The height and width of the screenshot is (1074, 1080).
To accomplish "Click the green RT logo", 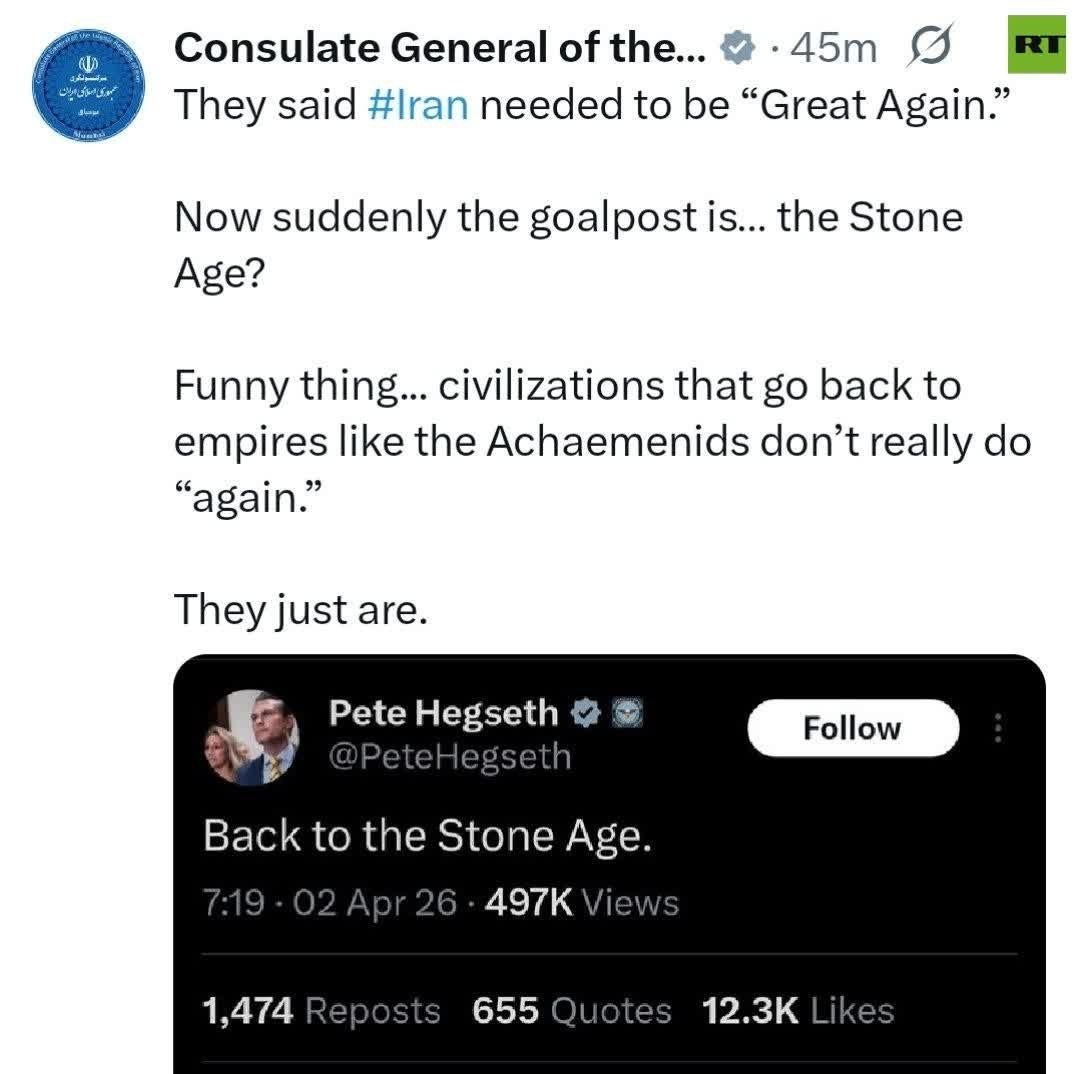I will (x=1041, y=44).
